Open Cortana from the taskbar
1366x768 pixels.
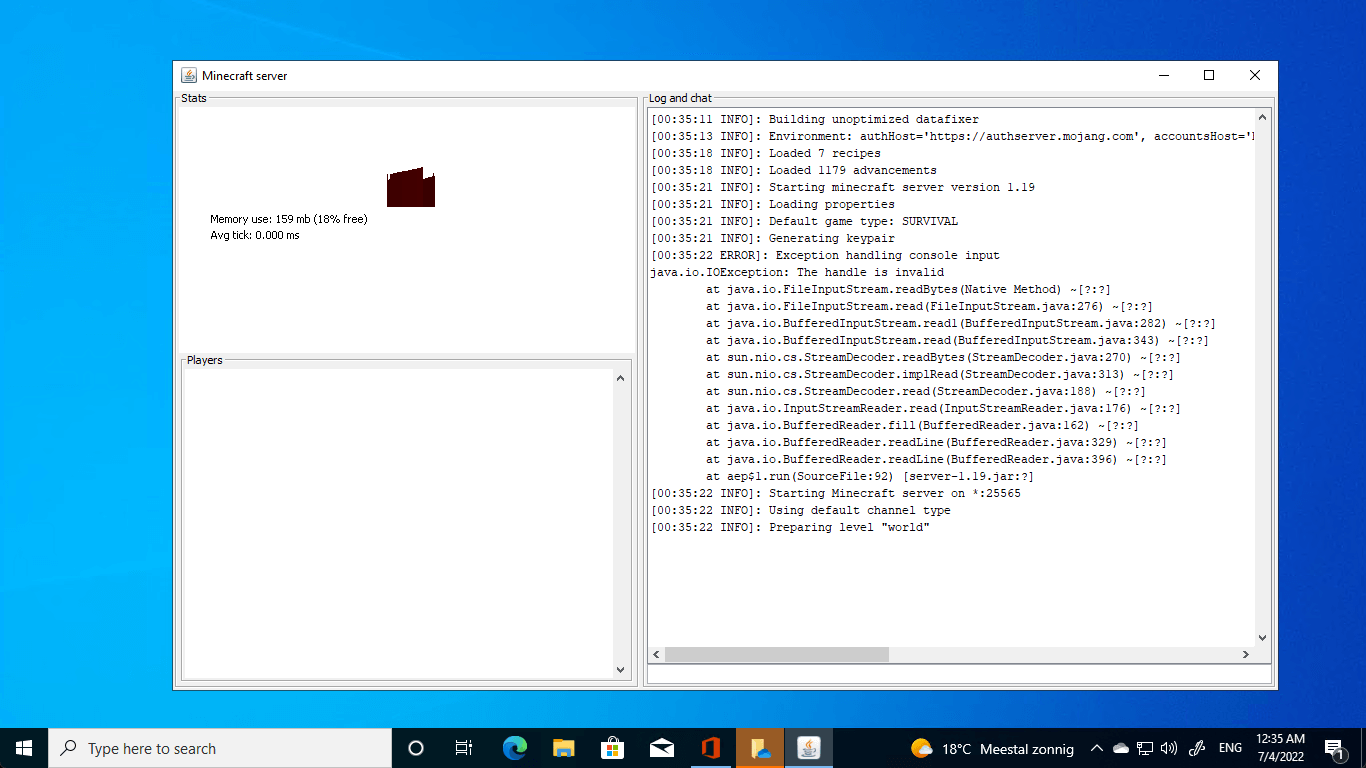416,748
